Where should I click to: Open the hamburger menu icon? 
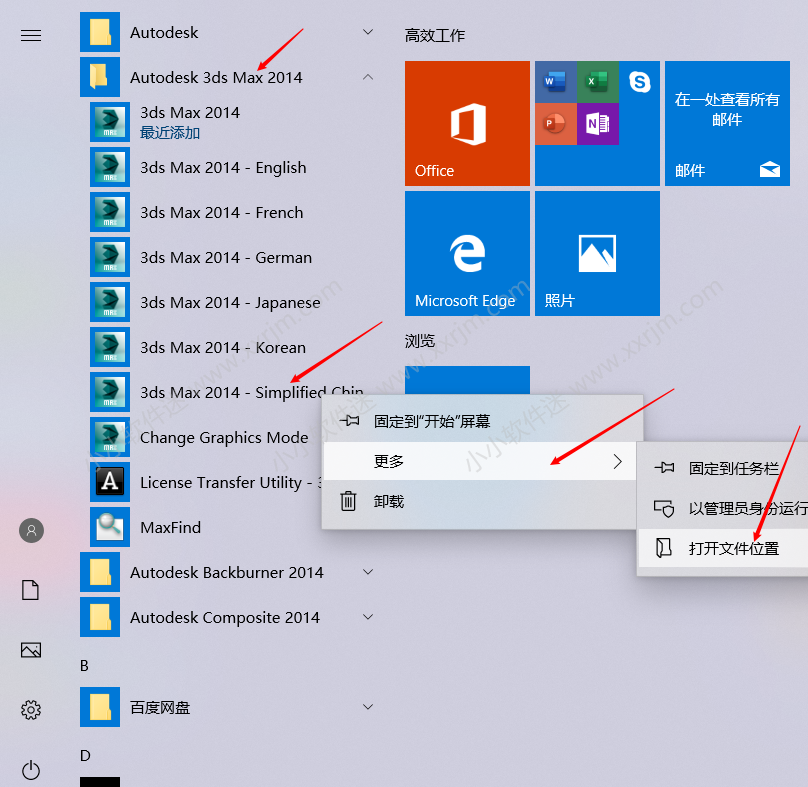click(31, 36)
